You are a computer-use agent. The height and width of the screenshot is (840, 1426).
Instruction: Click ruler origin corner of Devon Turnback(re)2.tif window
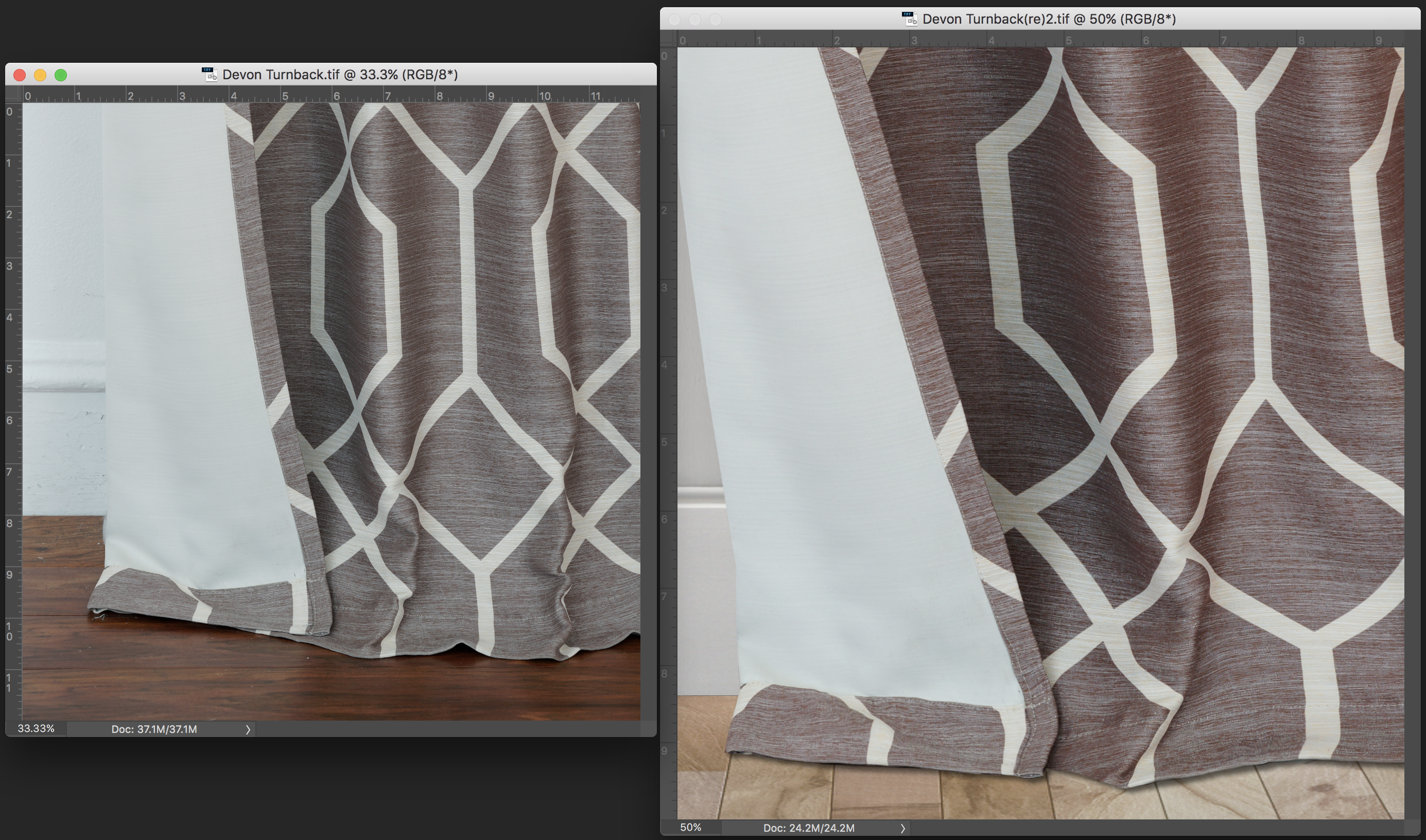[x=669, y=39]
